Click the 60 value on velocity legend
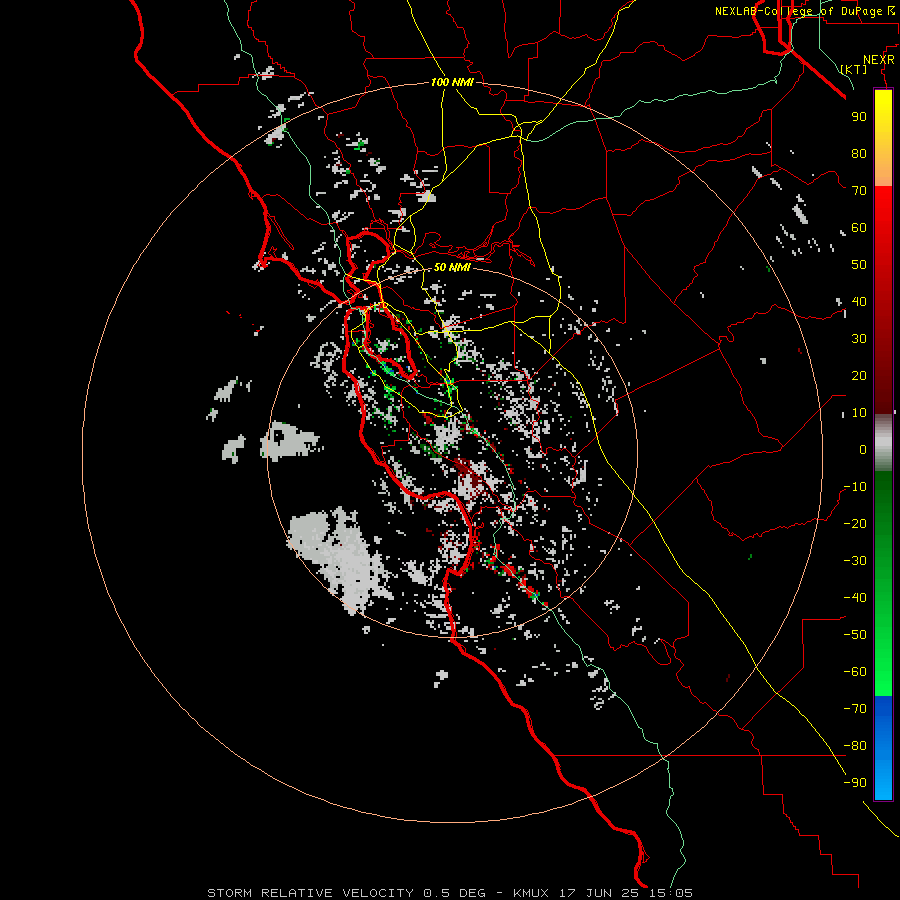The height and width of the screenshot is (900, 900). tap(859, 227)
